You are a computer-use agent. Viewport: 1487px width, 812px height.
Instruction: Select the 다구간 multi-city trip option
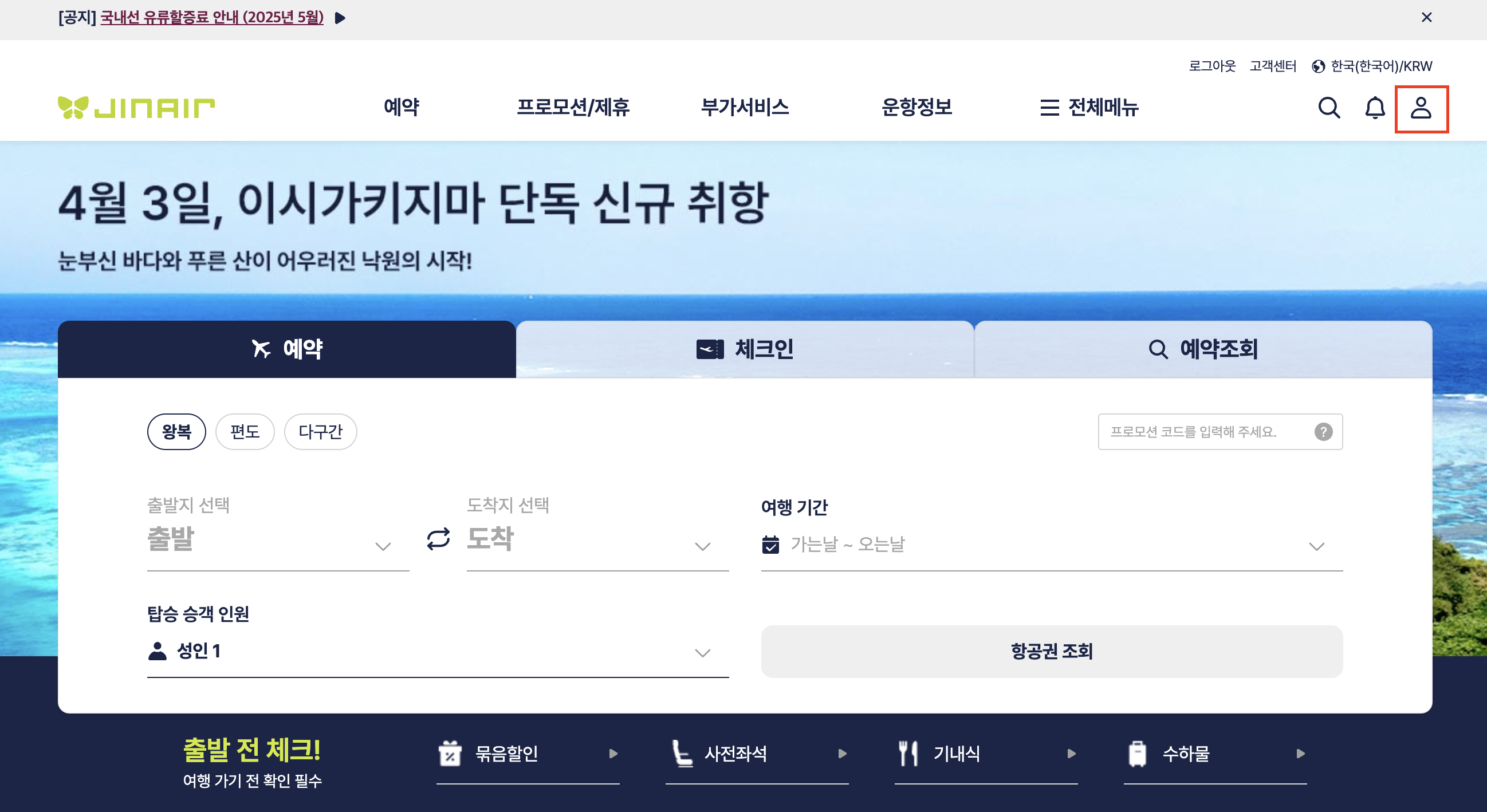(320, 431)
